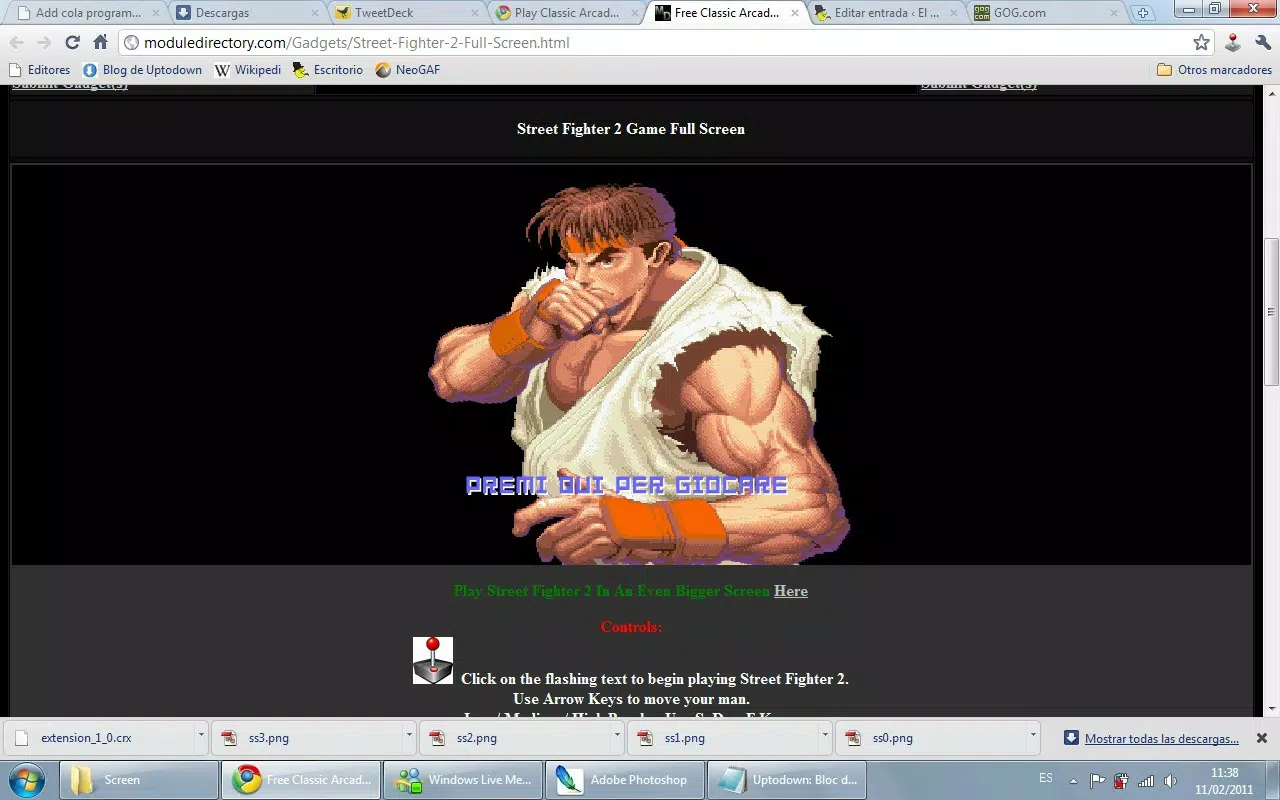Go back using the browser back arrow
The height and width of the screenshot is (800, 1280).
[17, 43]
